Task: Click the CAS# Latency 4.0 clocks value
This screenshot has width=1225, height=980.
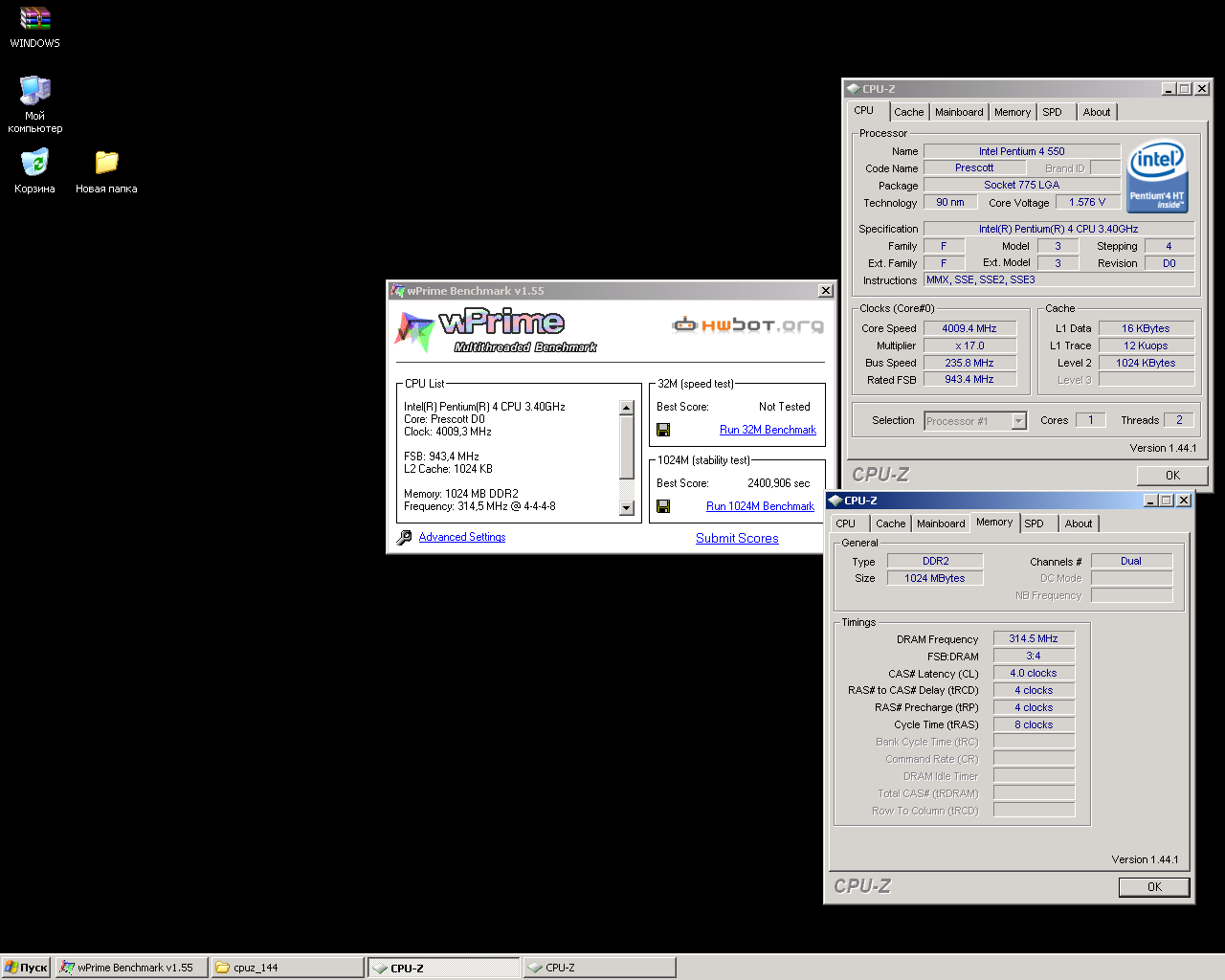Action: (1034, 673)
